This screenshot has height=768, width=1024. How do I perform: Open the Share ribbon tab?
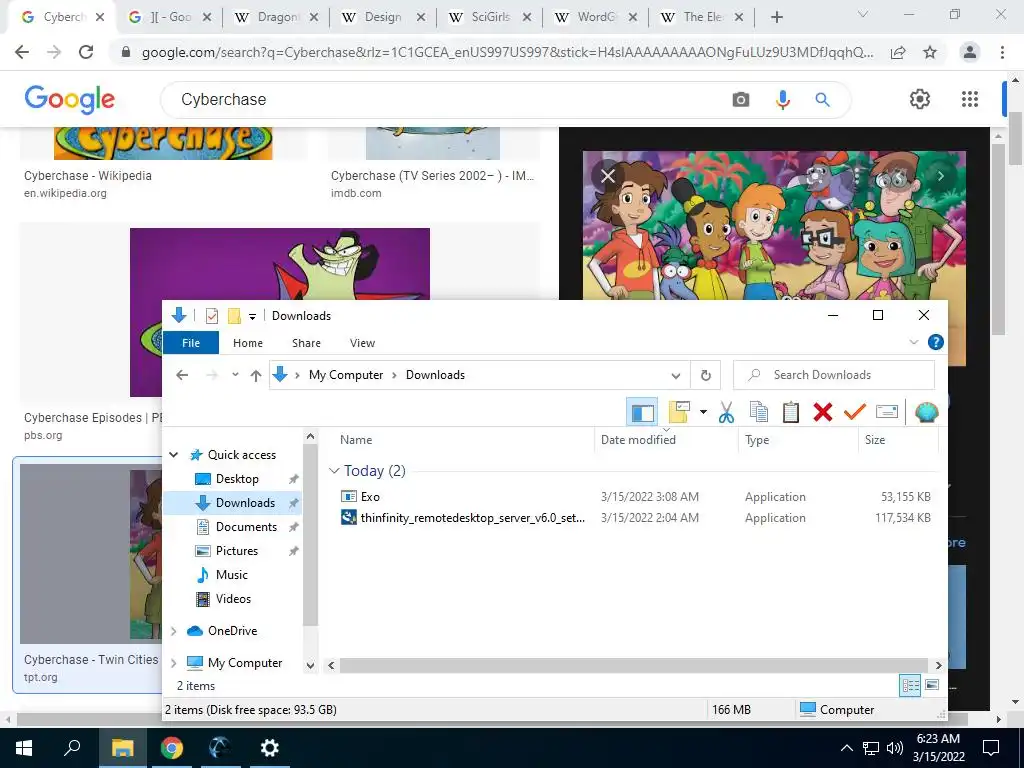[x=306, y=343]
